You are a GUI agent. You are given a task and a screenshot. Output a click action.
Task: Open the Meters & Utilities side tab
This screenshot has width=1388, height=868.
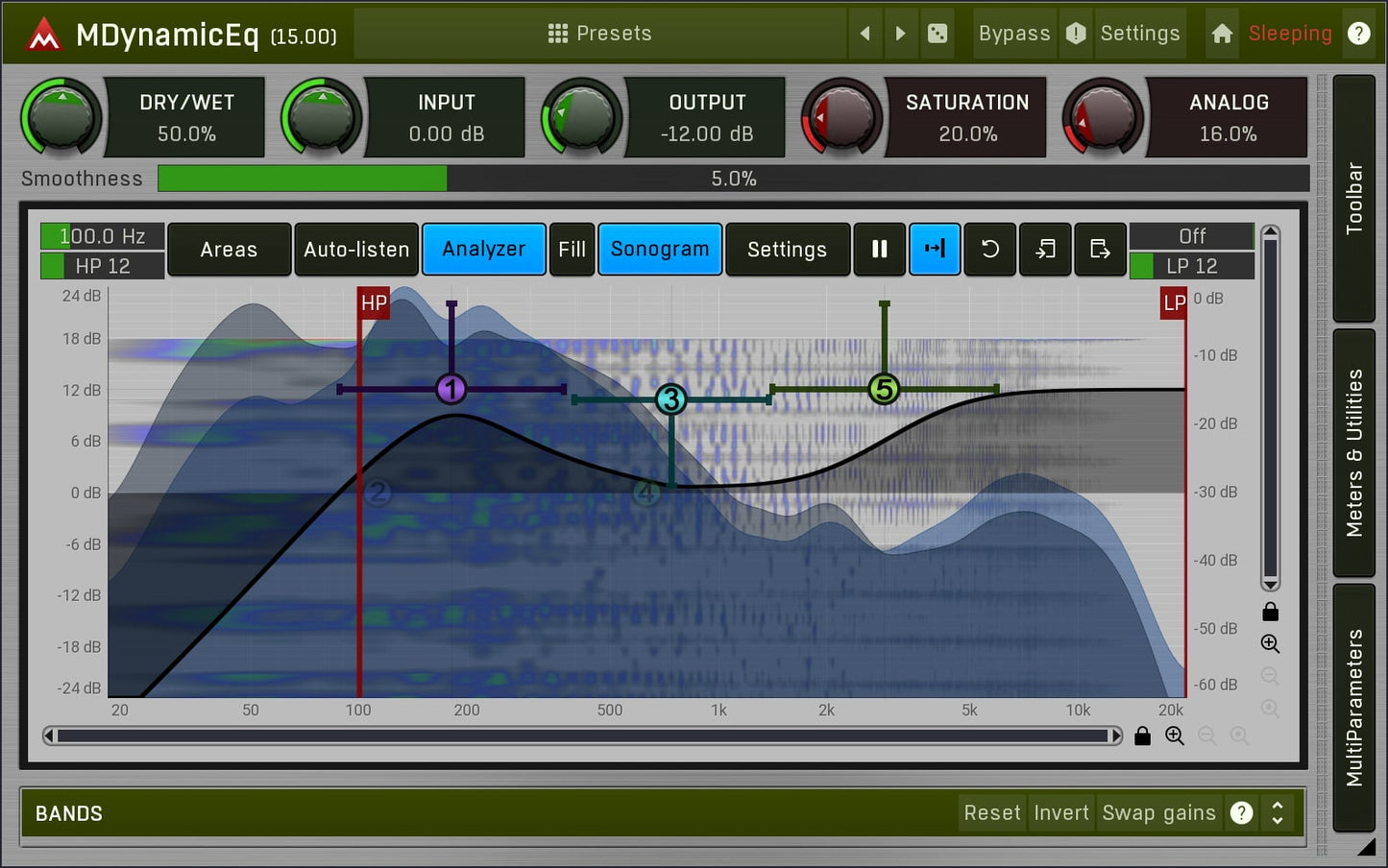pyautogui.click(x=1354, y=453)
